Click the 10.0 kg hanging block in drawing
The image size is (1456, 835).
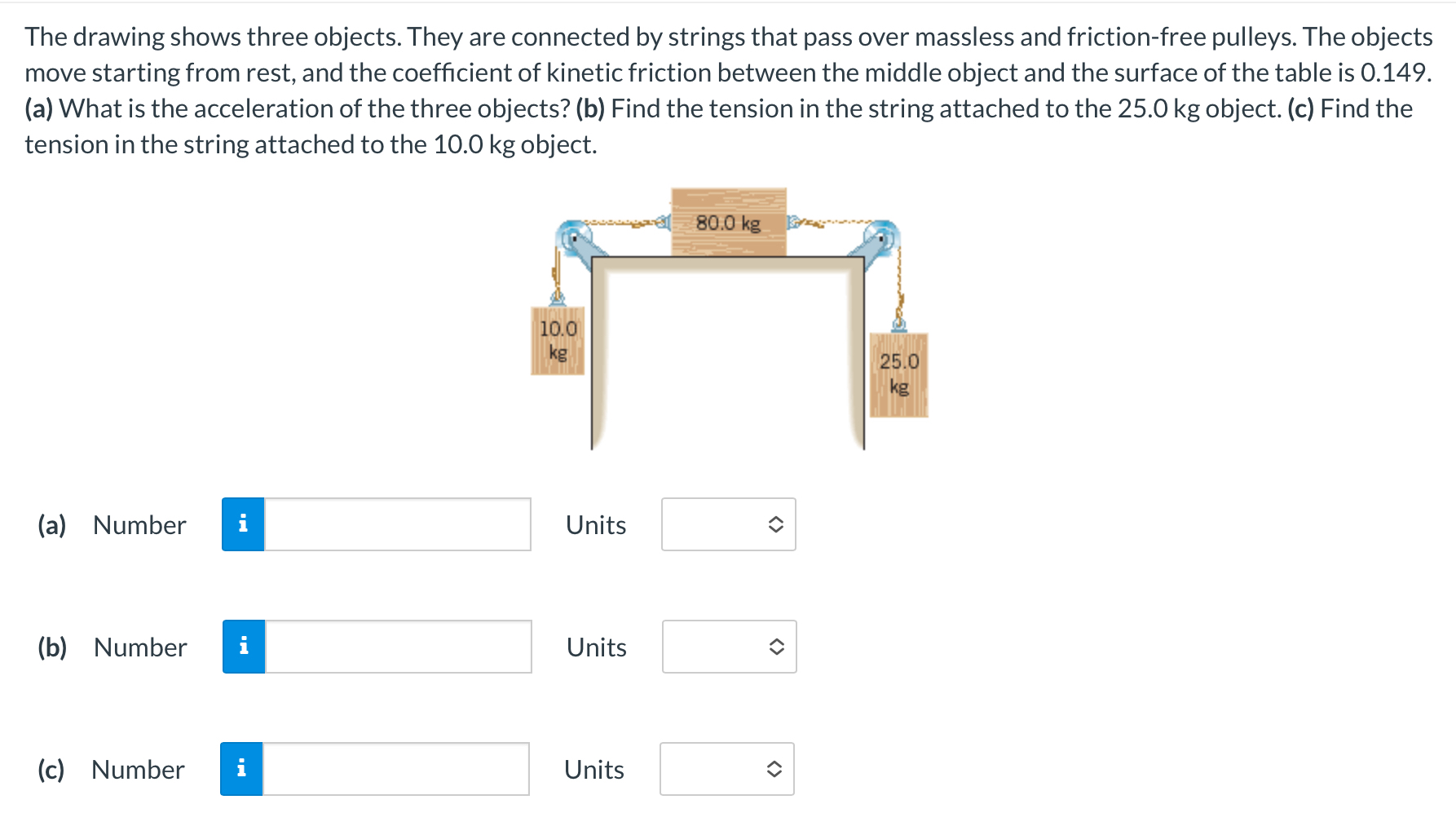pyautogui.click(x=558, y=342)
